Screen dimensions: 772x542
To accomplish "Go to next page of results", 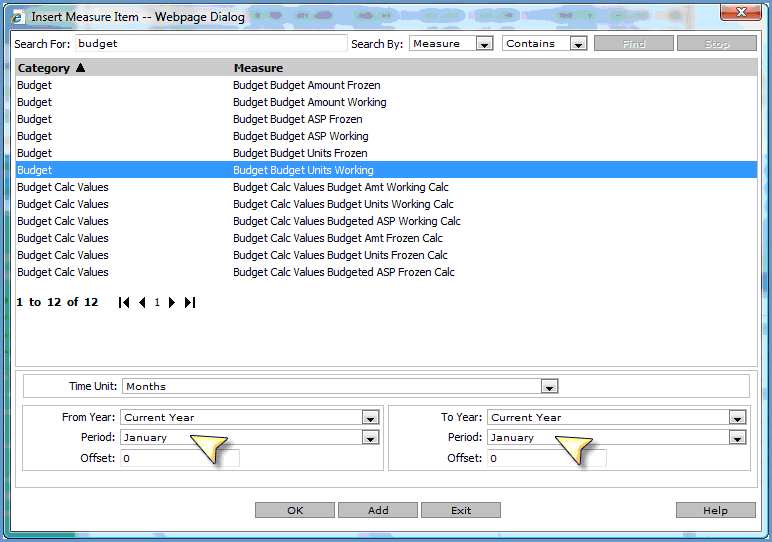I will click(x=172, y=302).
